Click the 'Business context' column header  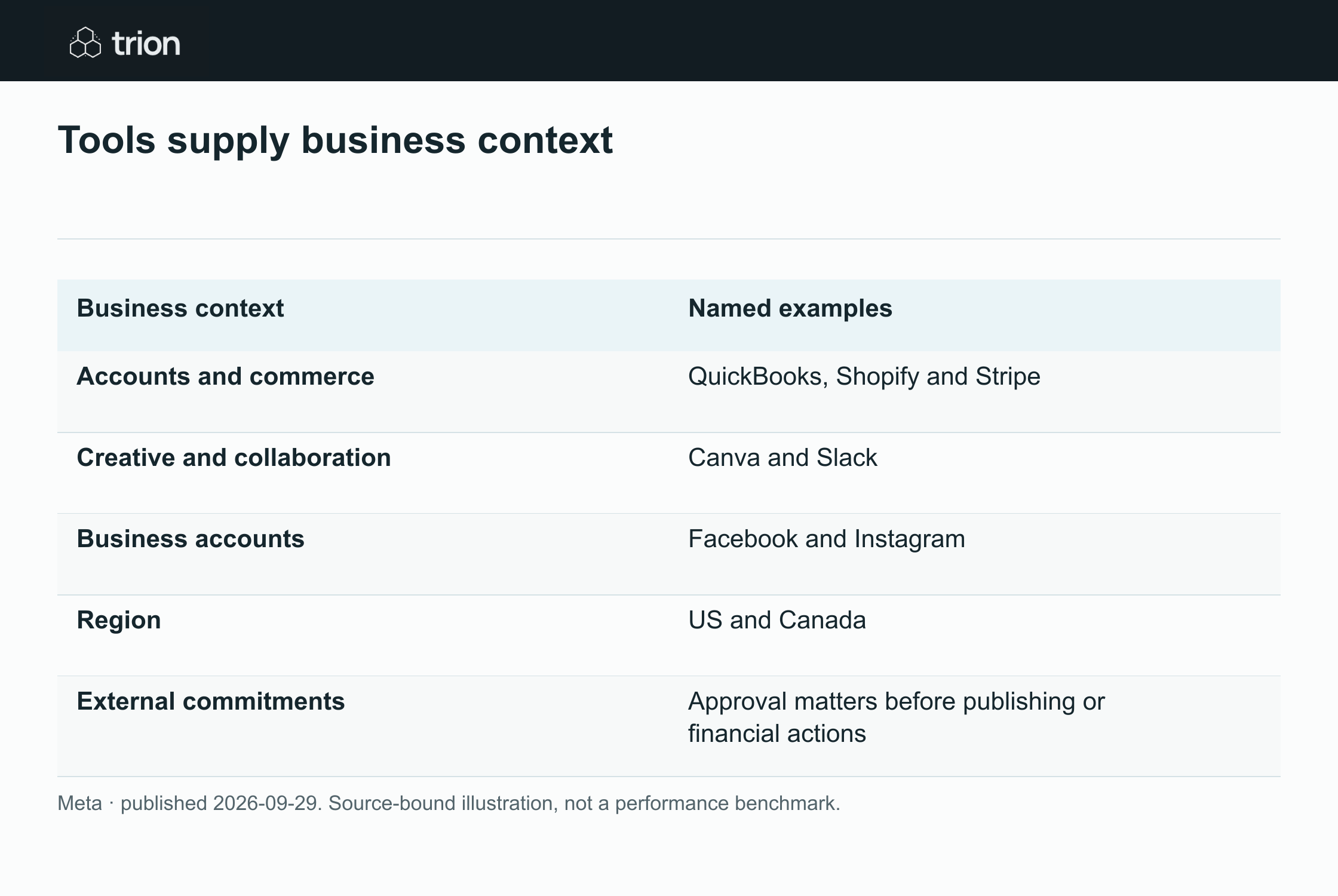tap(180, 309)
